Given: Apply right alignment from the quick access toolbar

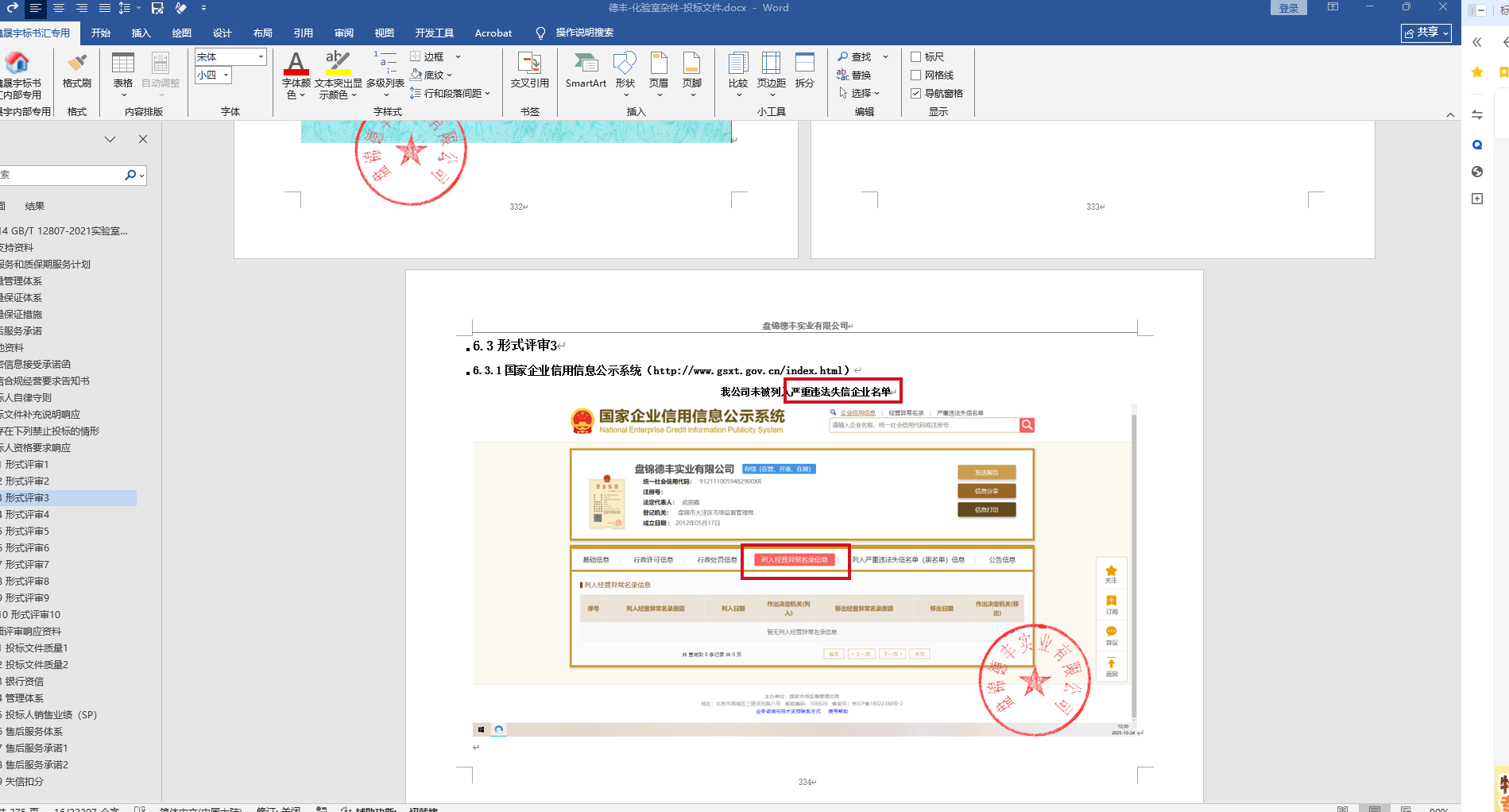Looking at the screenshot, I should click(x=82, y=8).
